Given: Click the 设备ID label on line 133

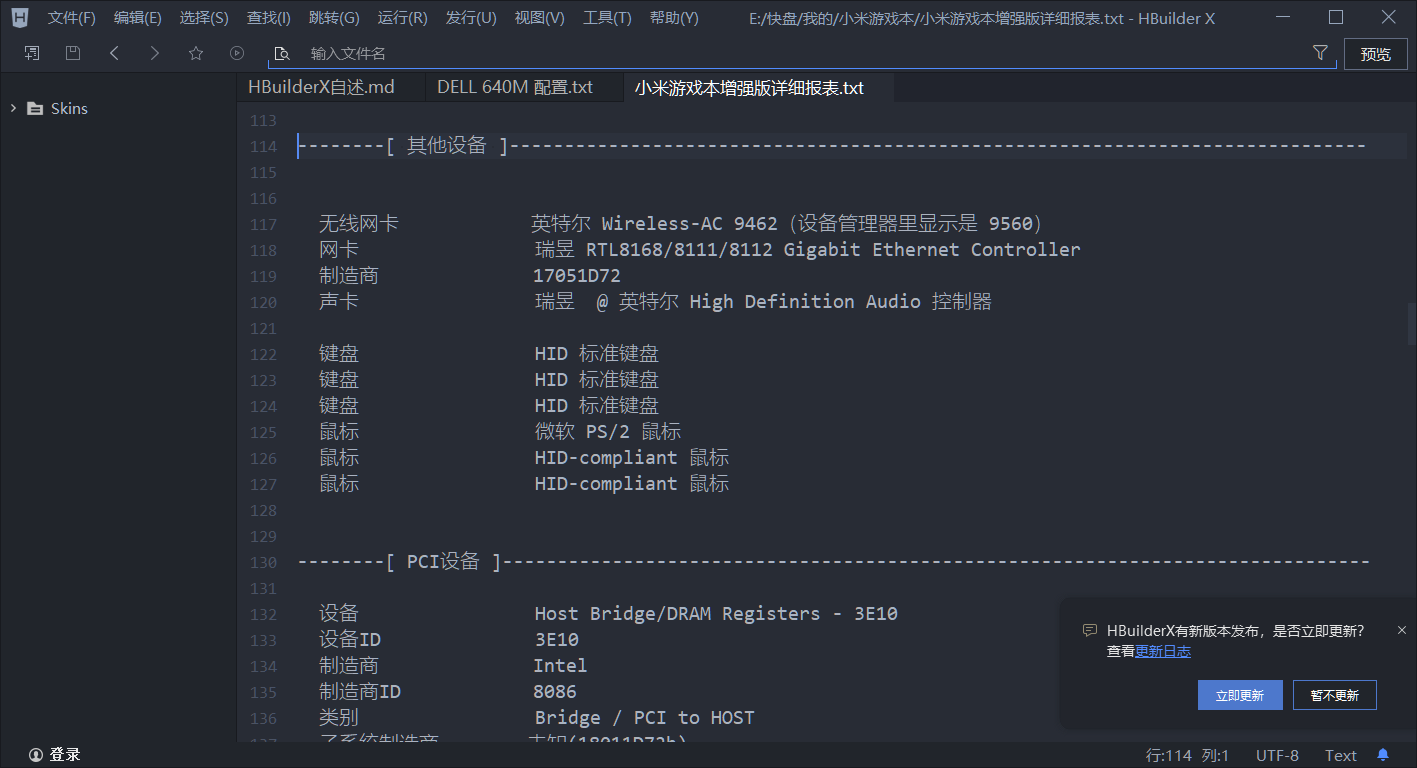Looking at the screenshot, I should (x=350, y=640).
